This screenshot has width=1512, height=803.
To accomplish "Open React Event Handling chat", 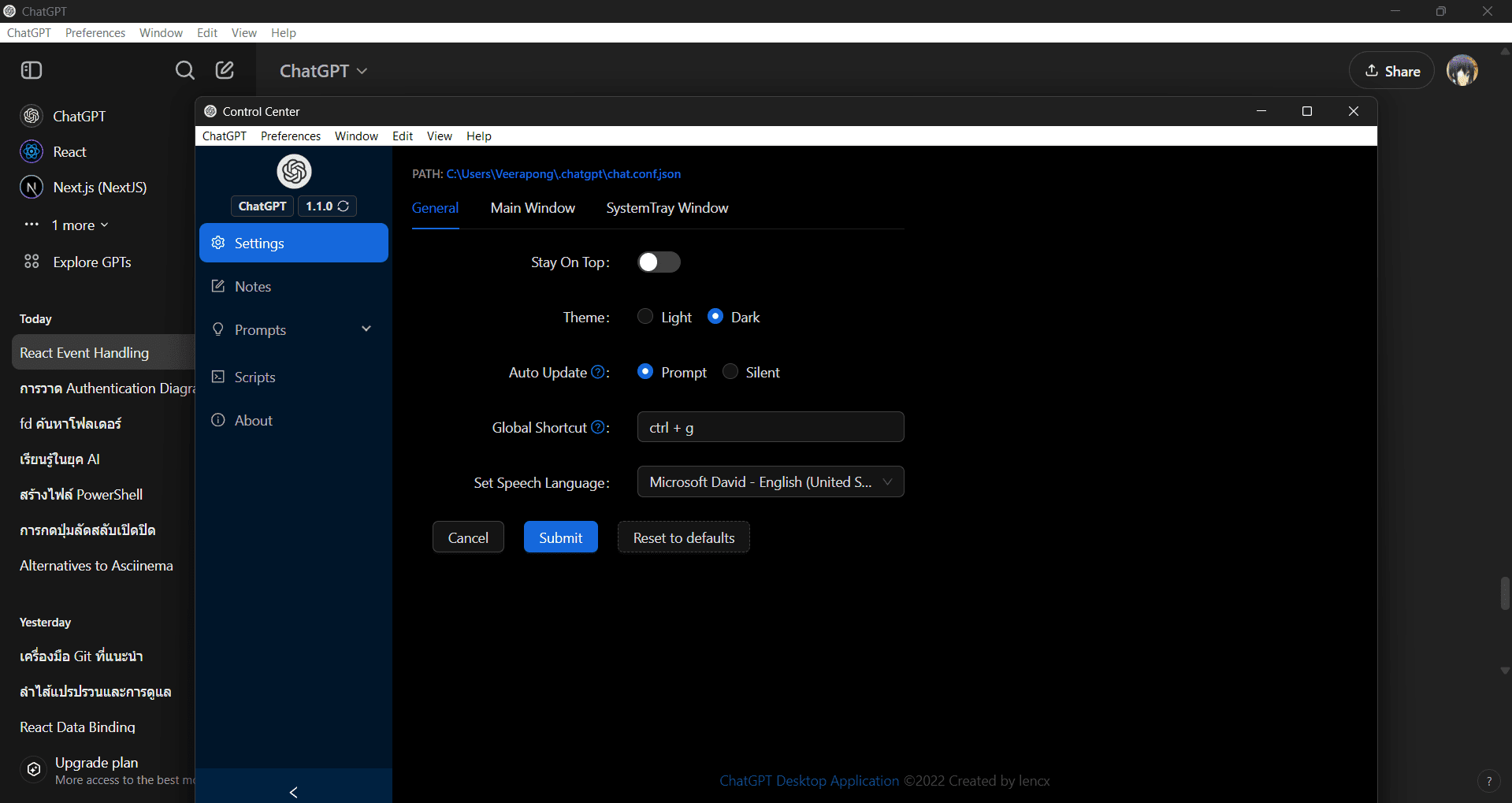I will click(x=103, y=352).
